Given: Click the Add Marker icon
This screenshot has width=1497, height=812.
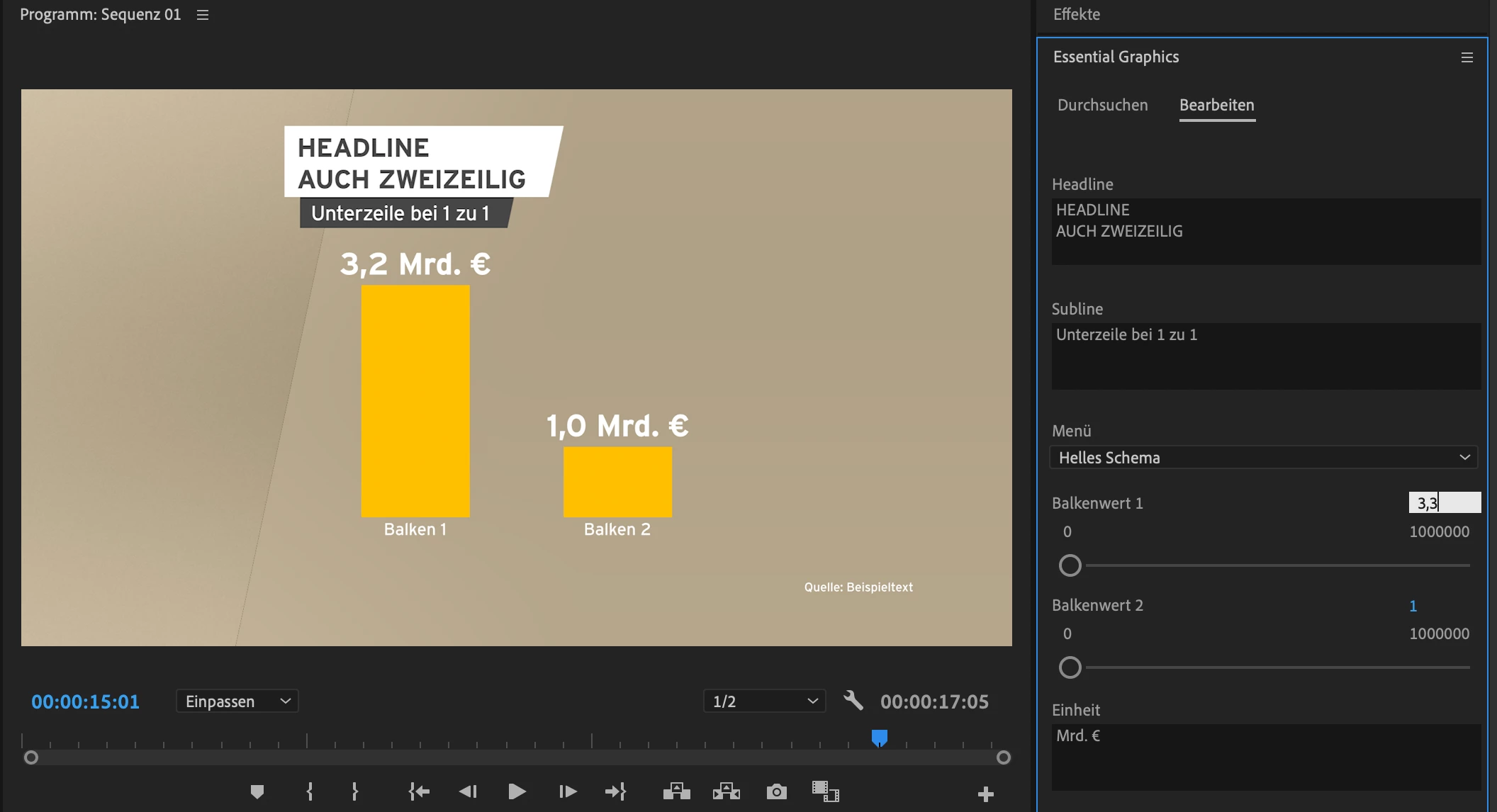Looking at the screenshot, I should [257, 791].
